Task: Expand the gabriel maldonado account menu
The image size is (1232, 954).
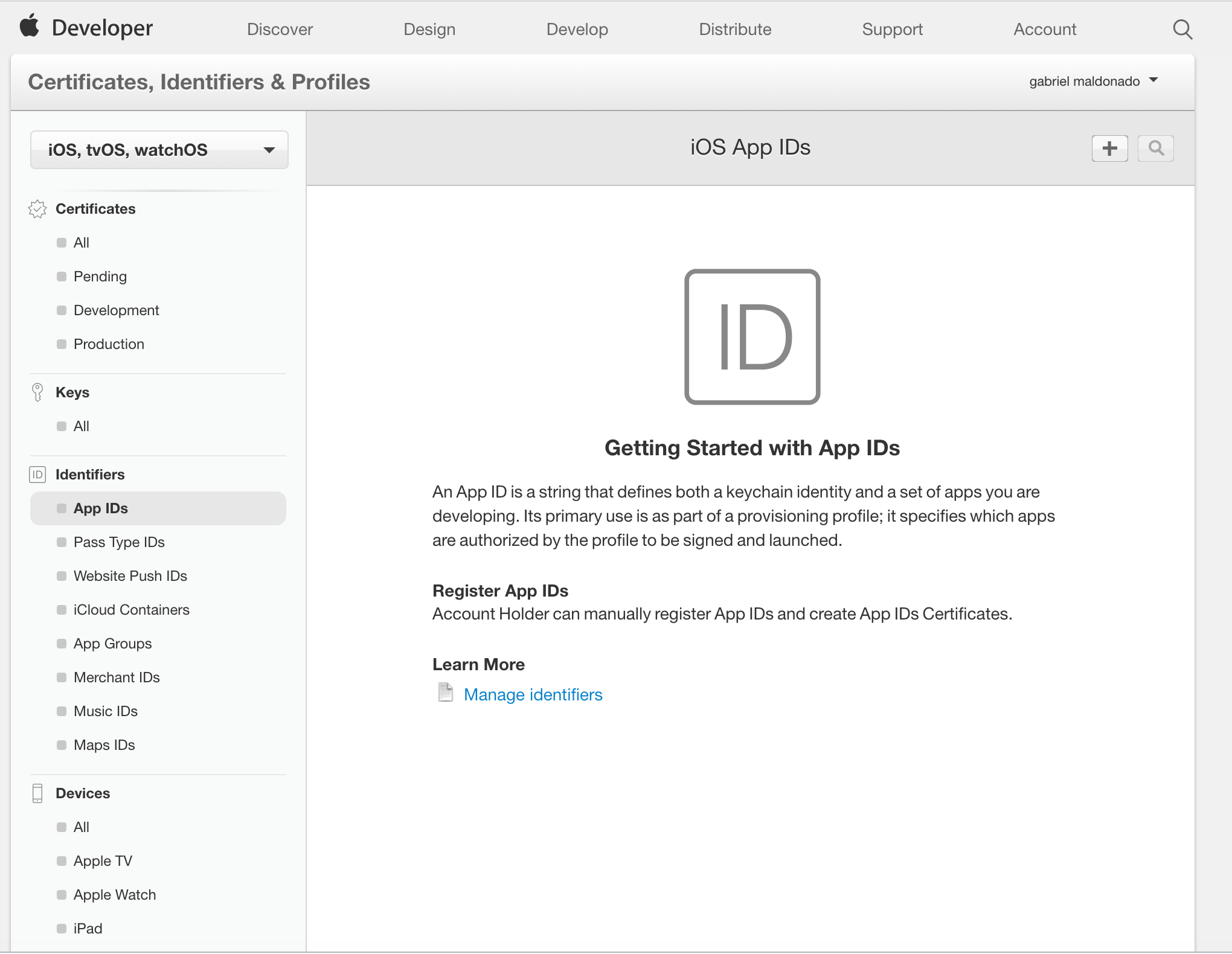Action: pyautogui.click(x=1093, y=81)
